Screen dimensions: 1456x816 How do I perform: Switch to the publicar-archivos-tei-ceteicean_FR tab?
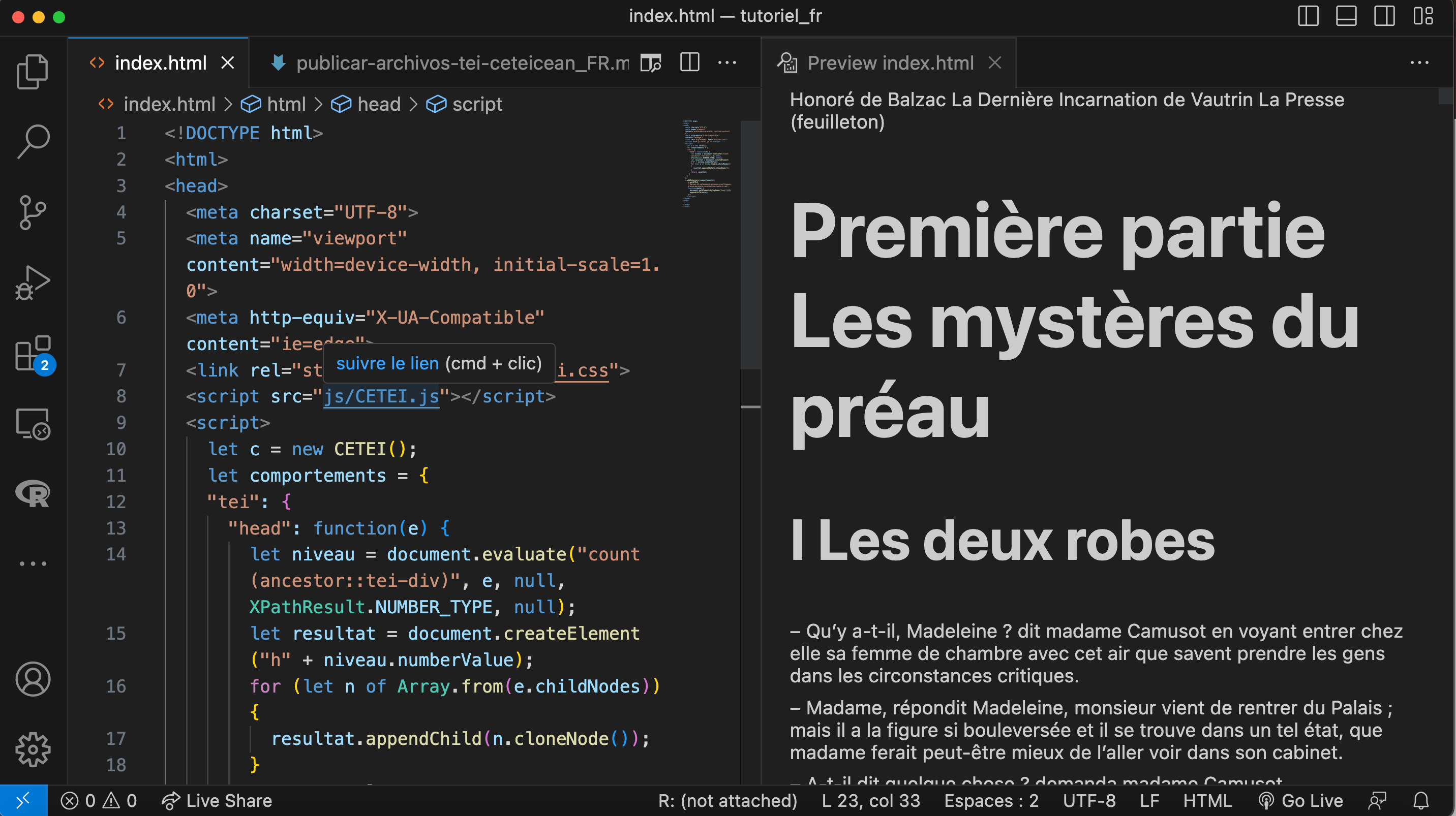(x=452, y=62)
